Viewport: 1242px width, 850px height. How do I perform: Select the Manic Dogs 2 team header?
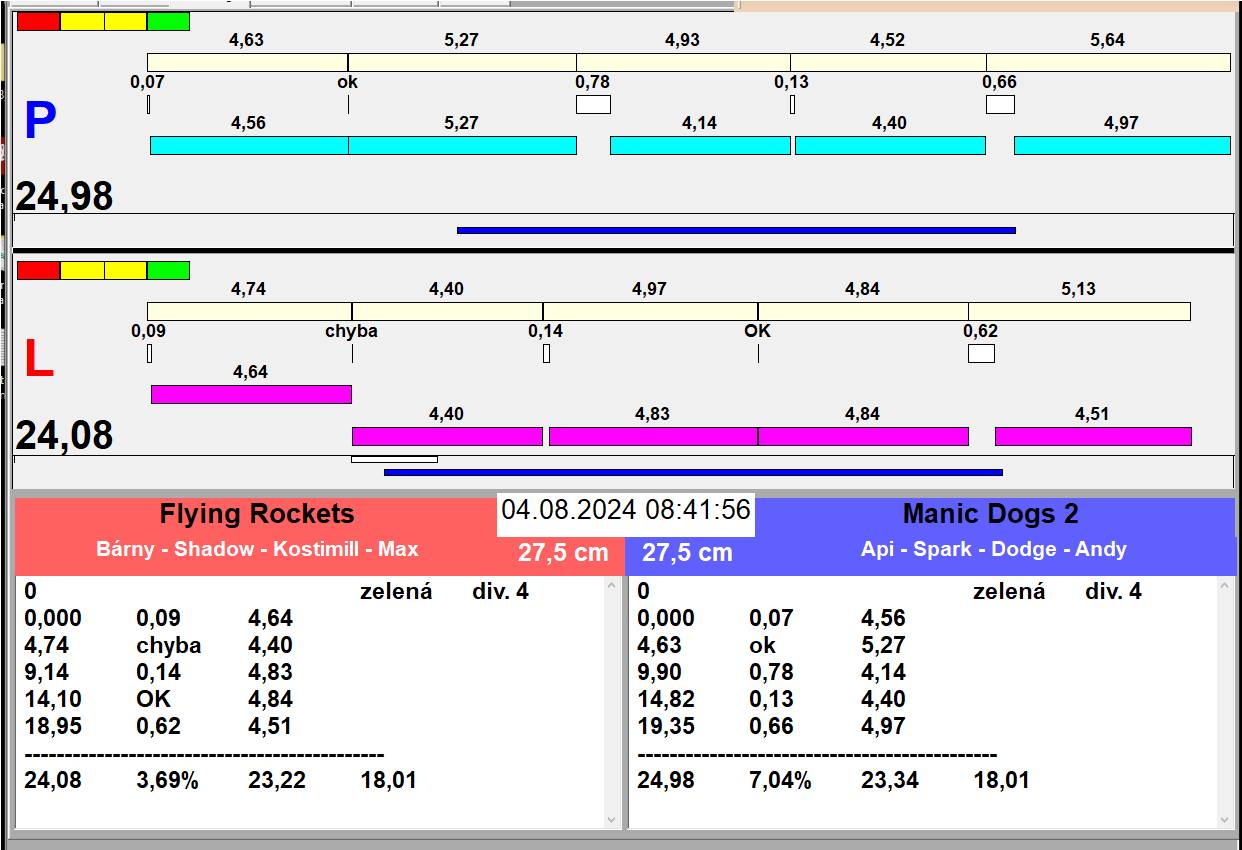(990, 514)
